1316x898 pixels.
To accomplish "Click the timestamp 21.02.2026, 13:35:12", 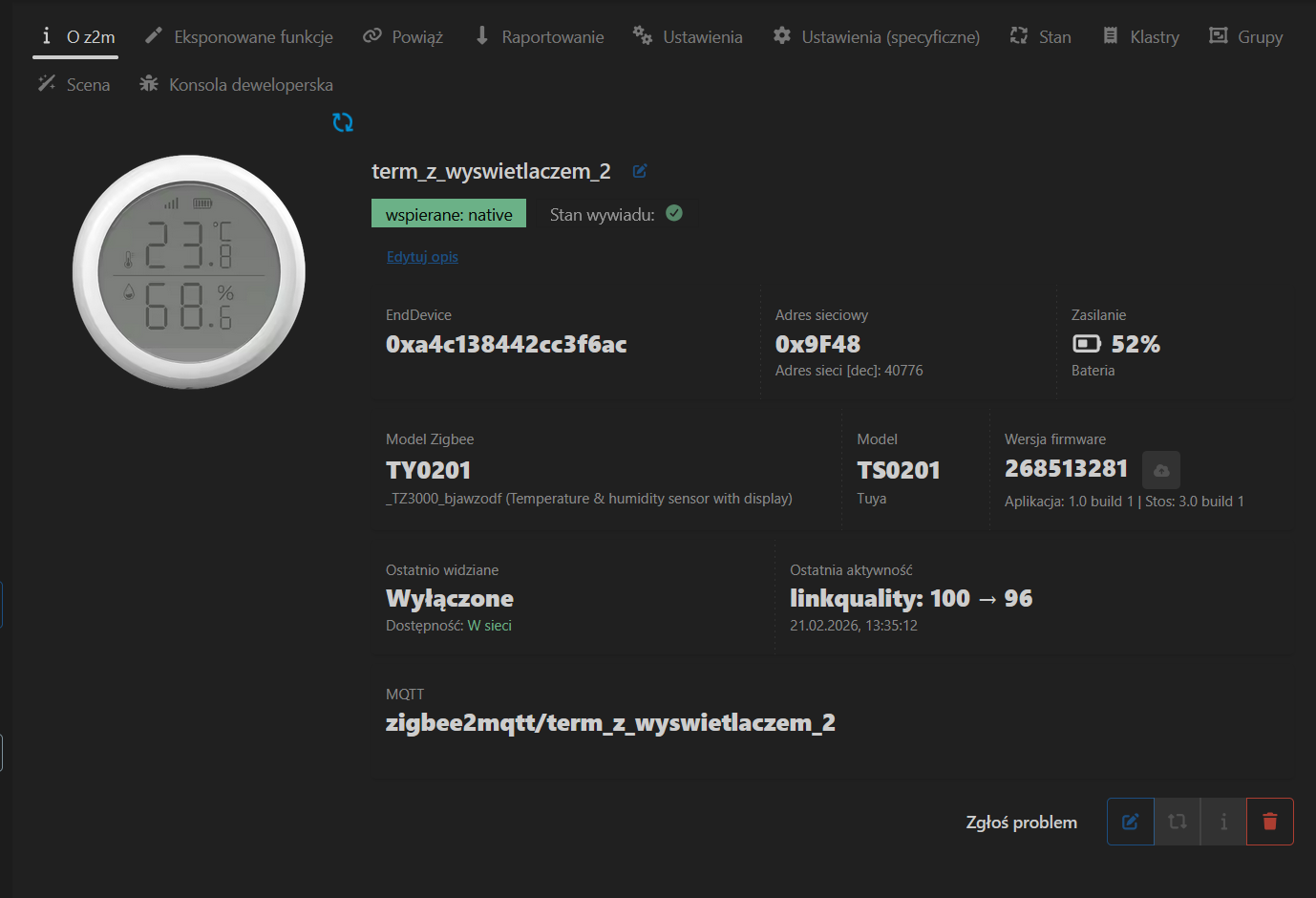I will [854, 626].
